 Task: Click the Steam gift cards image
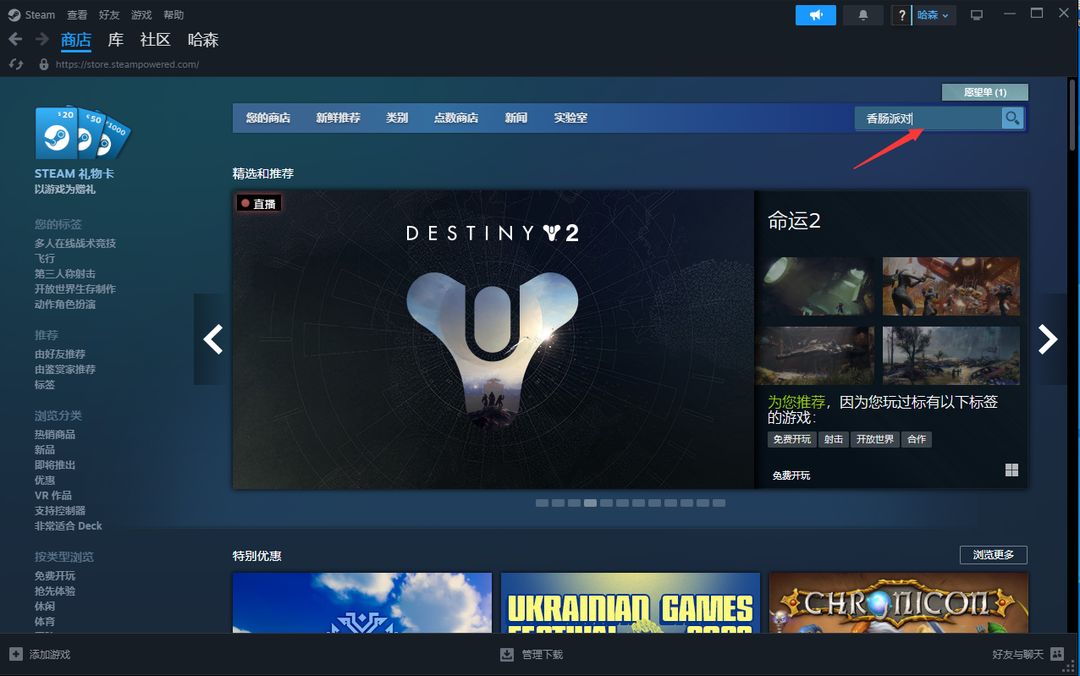click(81, 133)
